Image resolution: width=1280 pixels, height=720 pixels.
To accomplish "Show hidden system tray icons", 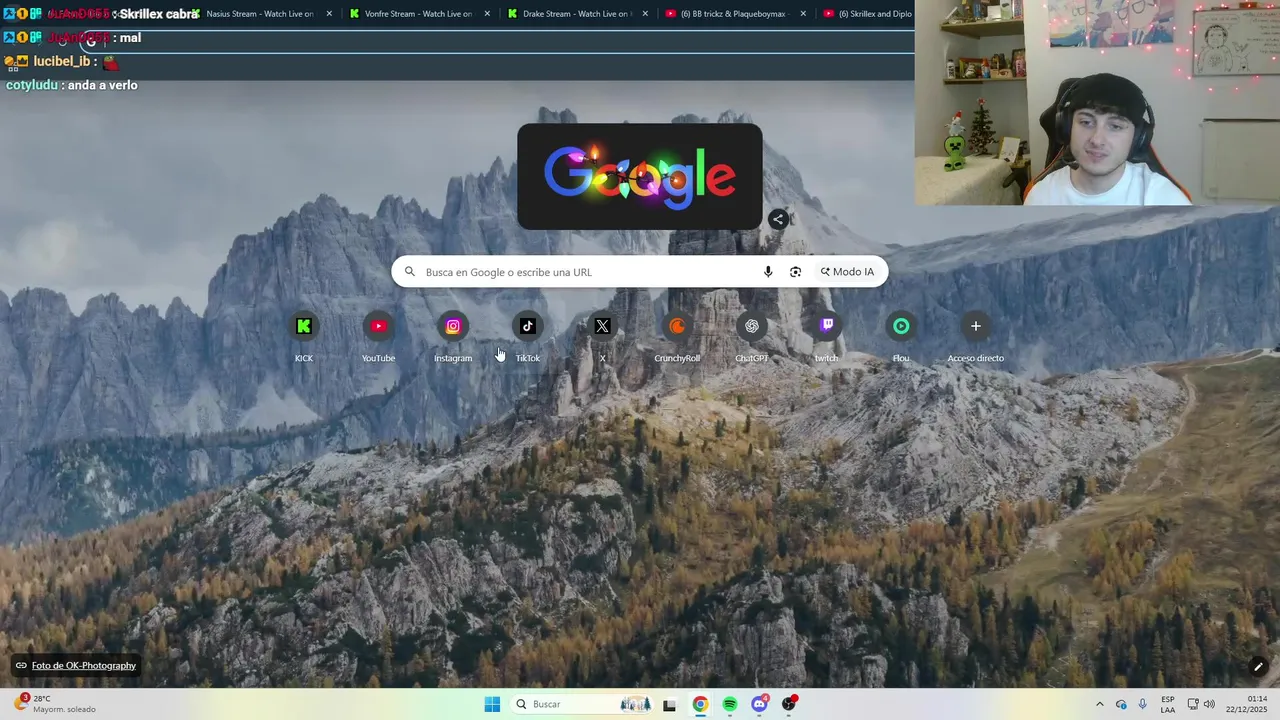I will (x=1099, y=704).
